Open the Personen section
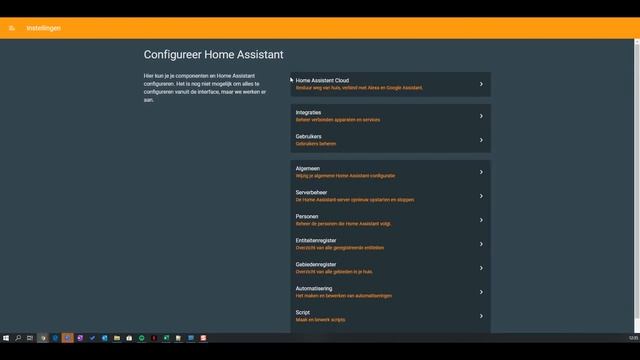Image resolution: width=640 pixels, height=360 pixels. [391, 220]
